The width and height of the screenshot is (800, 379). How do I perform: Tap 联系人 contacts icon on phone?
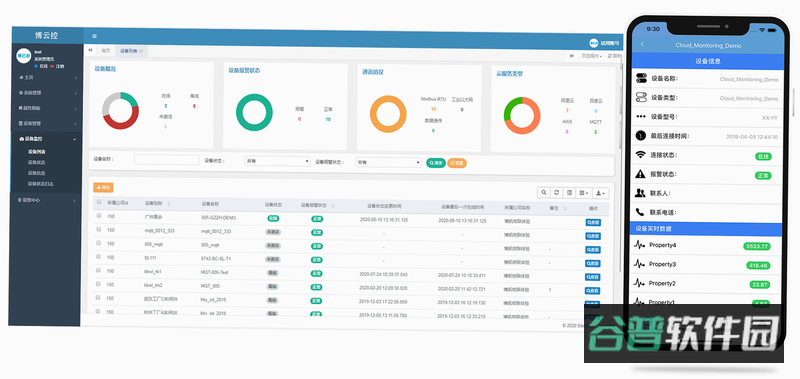click(640, 193)
